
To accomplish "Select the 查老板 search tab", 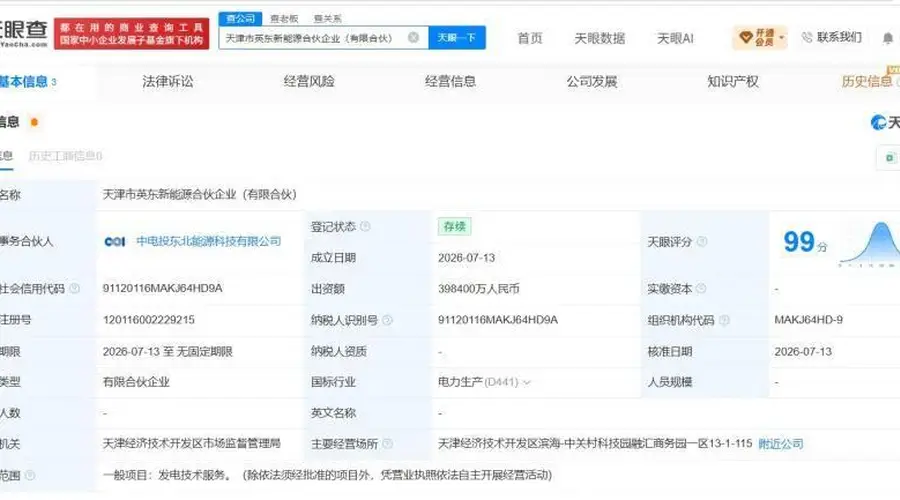I will pos(284,19).
